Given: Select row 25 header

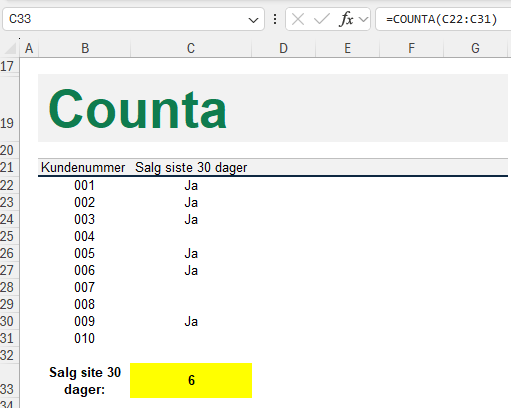Looking at the screenshot, I should tap(9, 236).
